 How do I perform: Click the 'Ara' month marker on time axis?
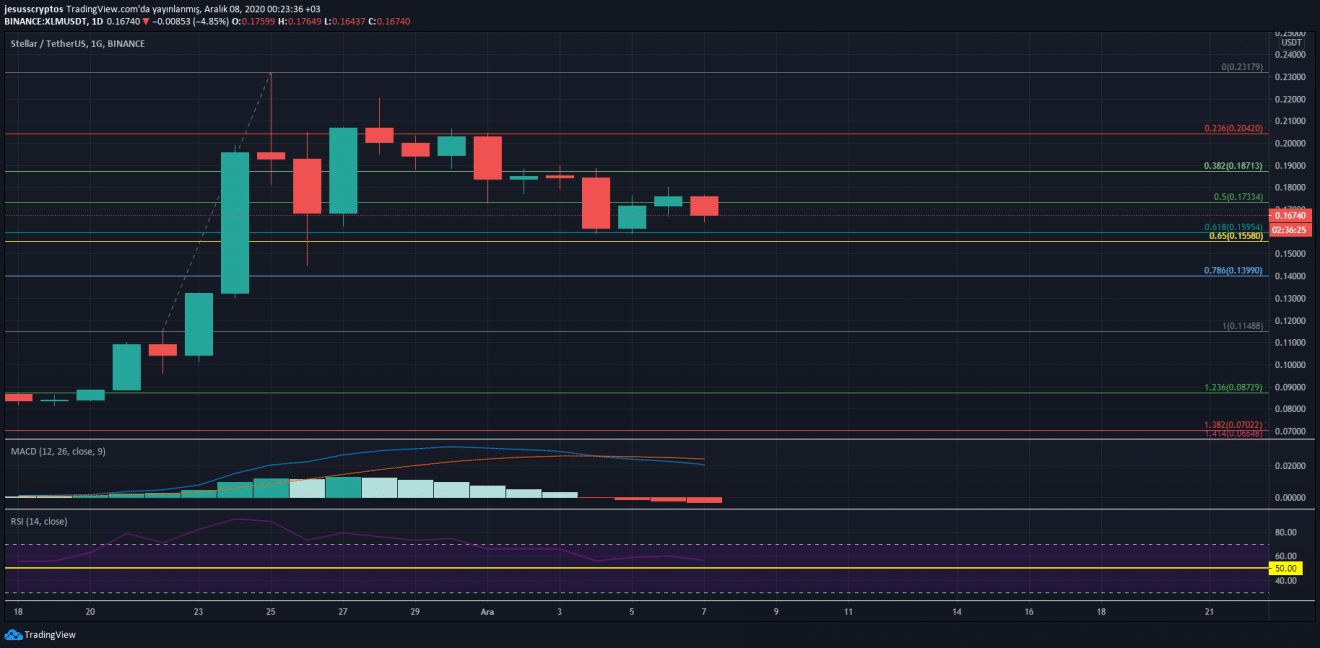click(487, 610)
